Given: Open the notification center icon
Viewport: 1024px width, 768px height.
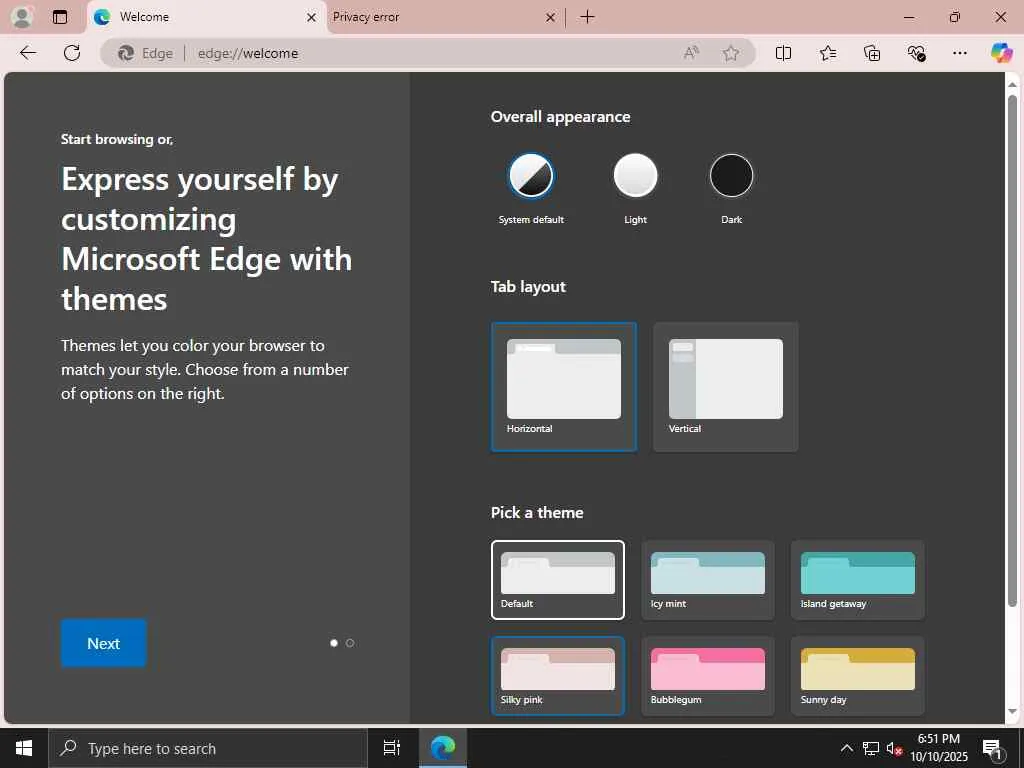Looking at the screenshot, I should point(992,749).
